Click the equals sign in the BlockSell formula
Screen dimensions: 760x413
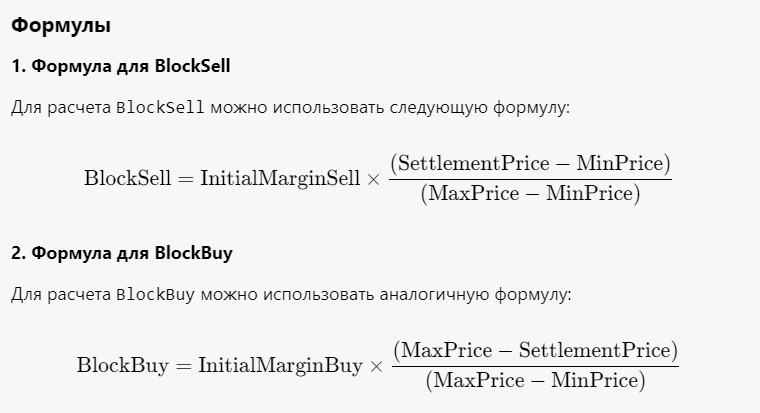(x=187, y=179)
